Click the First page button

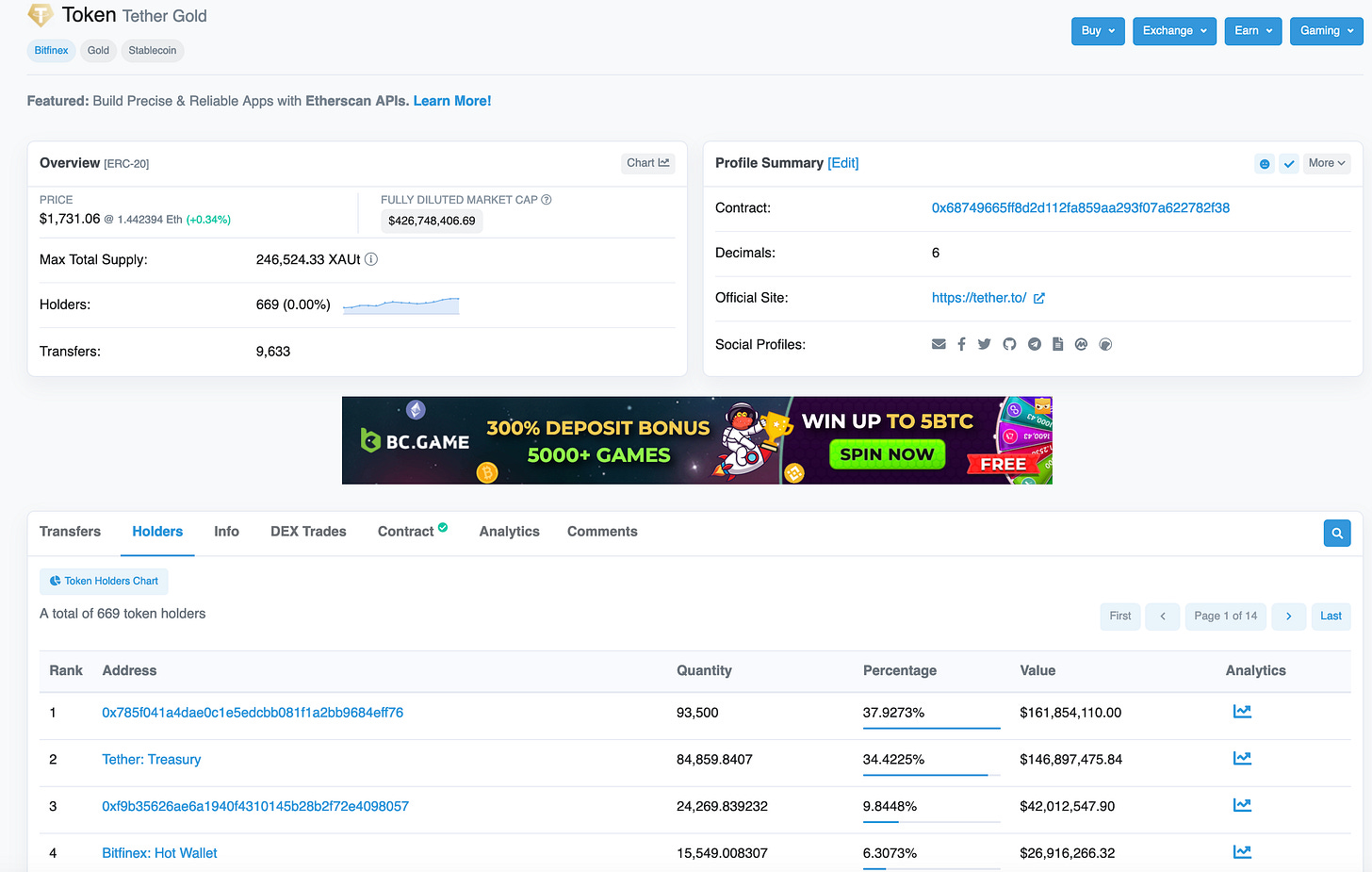tap(1120, 617)
